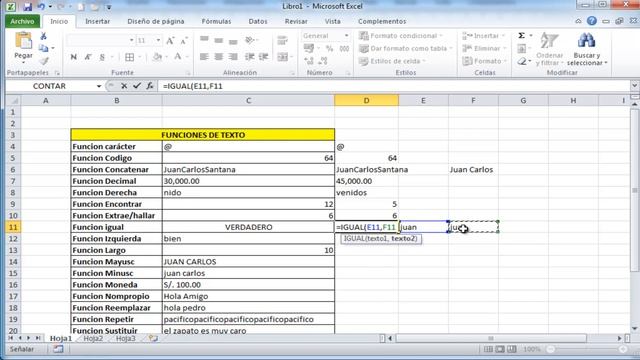Adjust the zoom slider in status bar
Viewport: 640px width, 360px height.
(587, 349)
